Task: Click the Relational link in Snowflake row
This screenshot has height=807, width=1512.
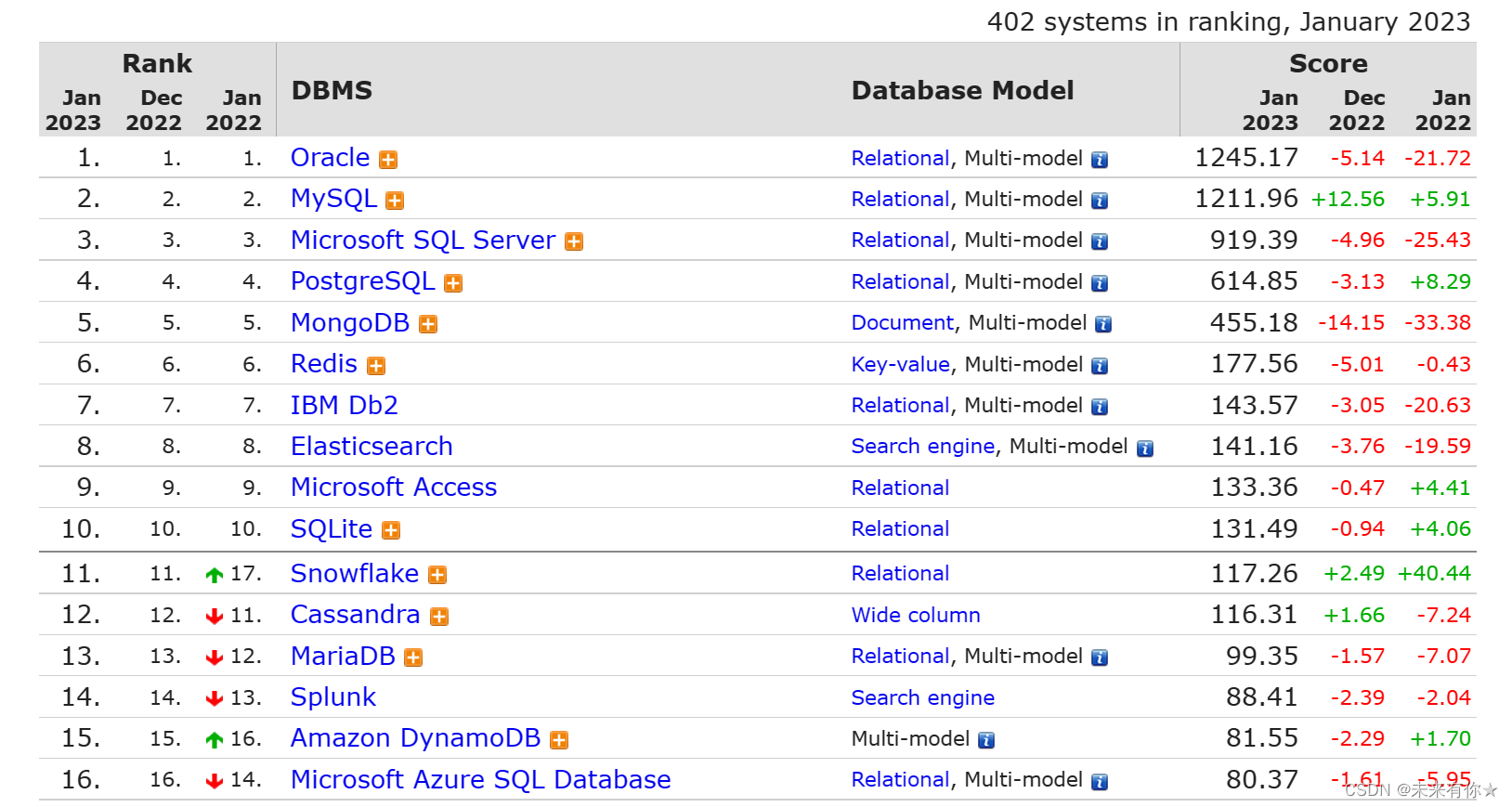Action: click(x=901, y=573)
